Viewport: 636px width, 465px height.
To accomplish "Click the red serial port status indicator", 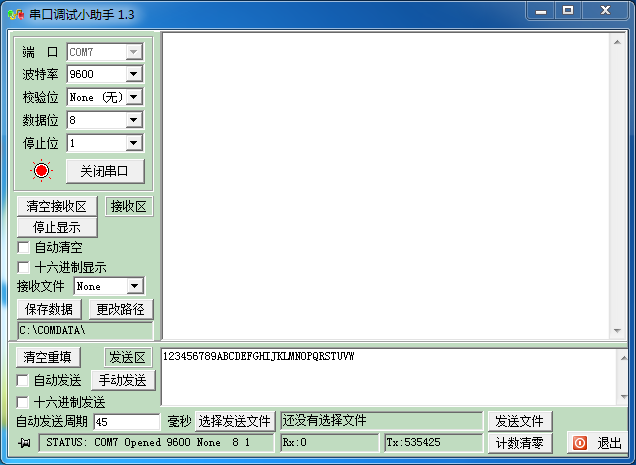I will (41, 171).
